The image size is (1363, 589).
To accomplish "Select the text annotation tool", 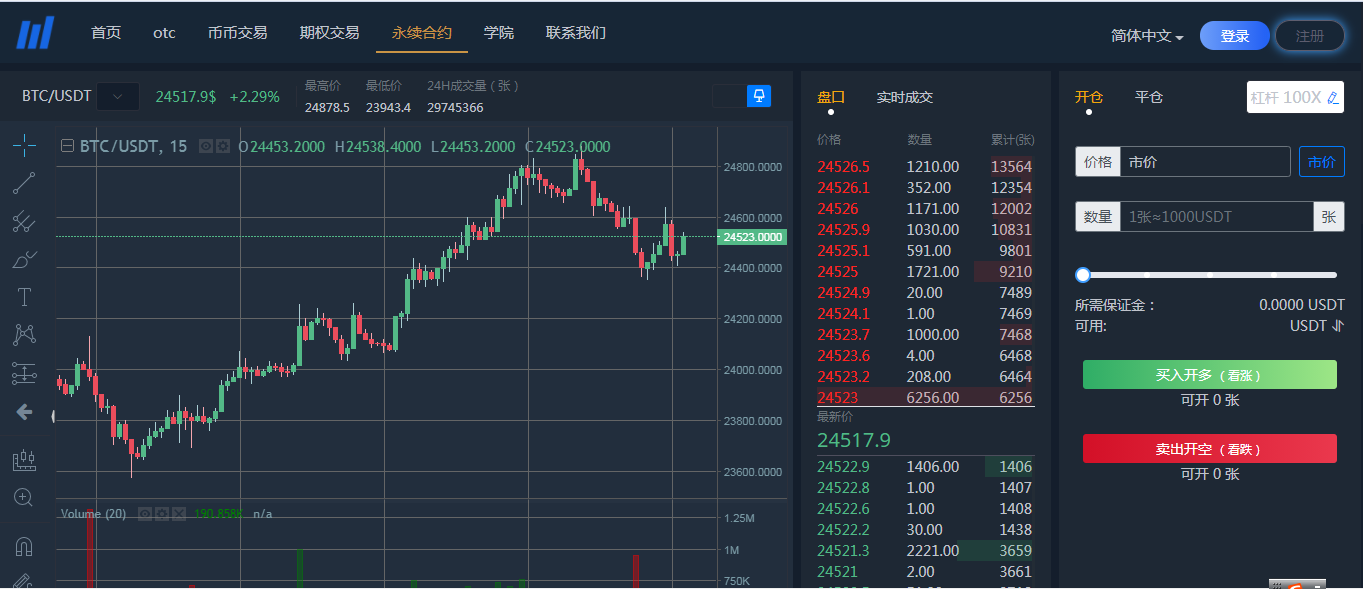I will 24,296.
